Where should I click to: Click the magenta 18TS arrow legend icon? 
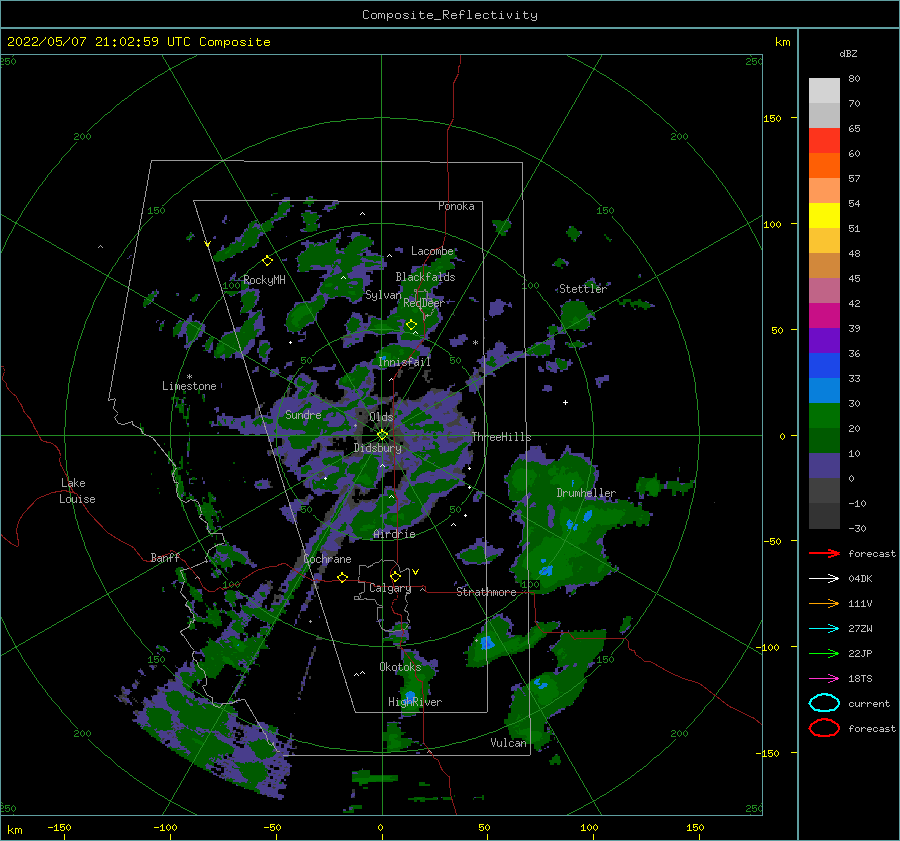(824, 679)
